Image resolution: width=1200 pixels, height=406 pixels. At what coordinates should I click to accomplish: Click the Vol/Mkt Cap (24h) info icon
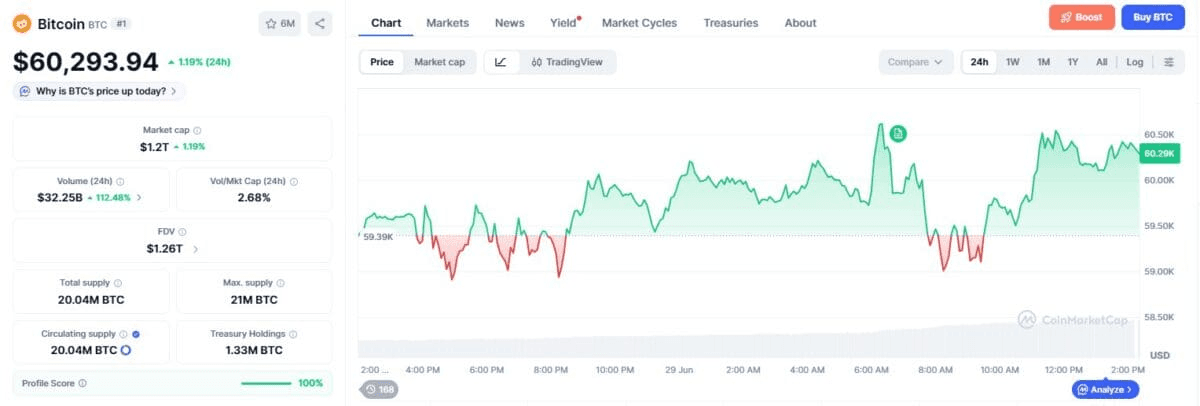click(x=294, y=182)
